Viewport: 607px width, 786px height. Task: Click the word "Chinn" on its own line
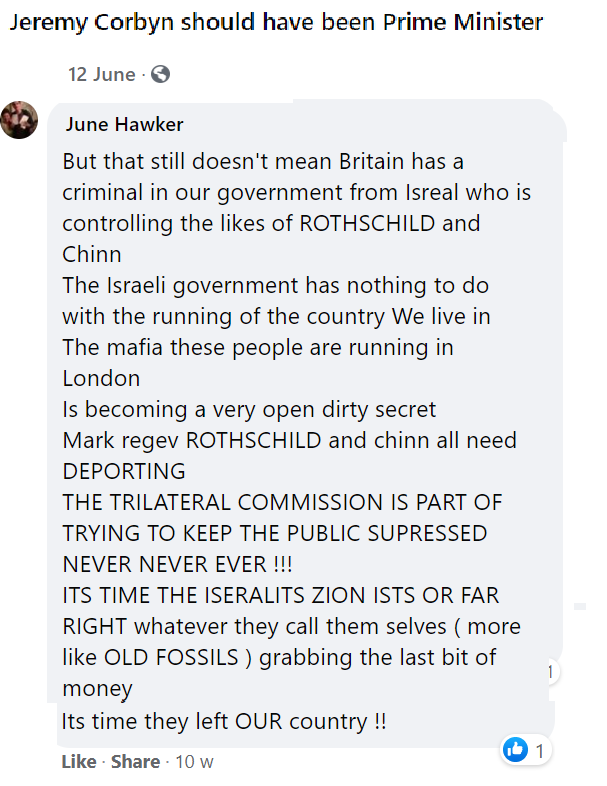tap(92, 254)
